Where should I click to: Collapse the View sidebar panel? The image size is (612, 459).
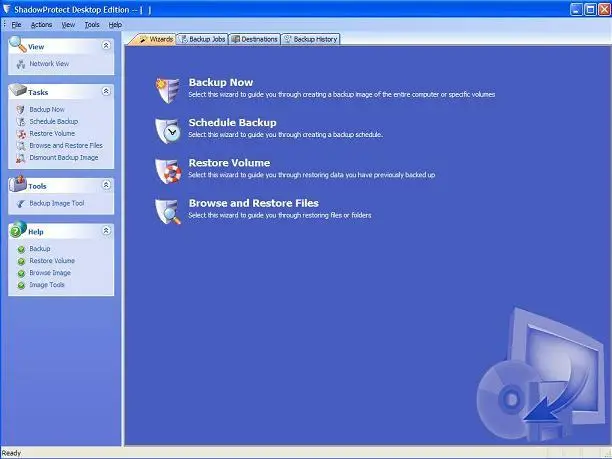[106, 45]
